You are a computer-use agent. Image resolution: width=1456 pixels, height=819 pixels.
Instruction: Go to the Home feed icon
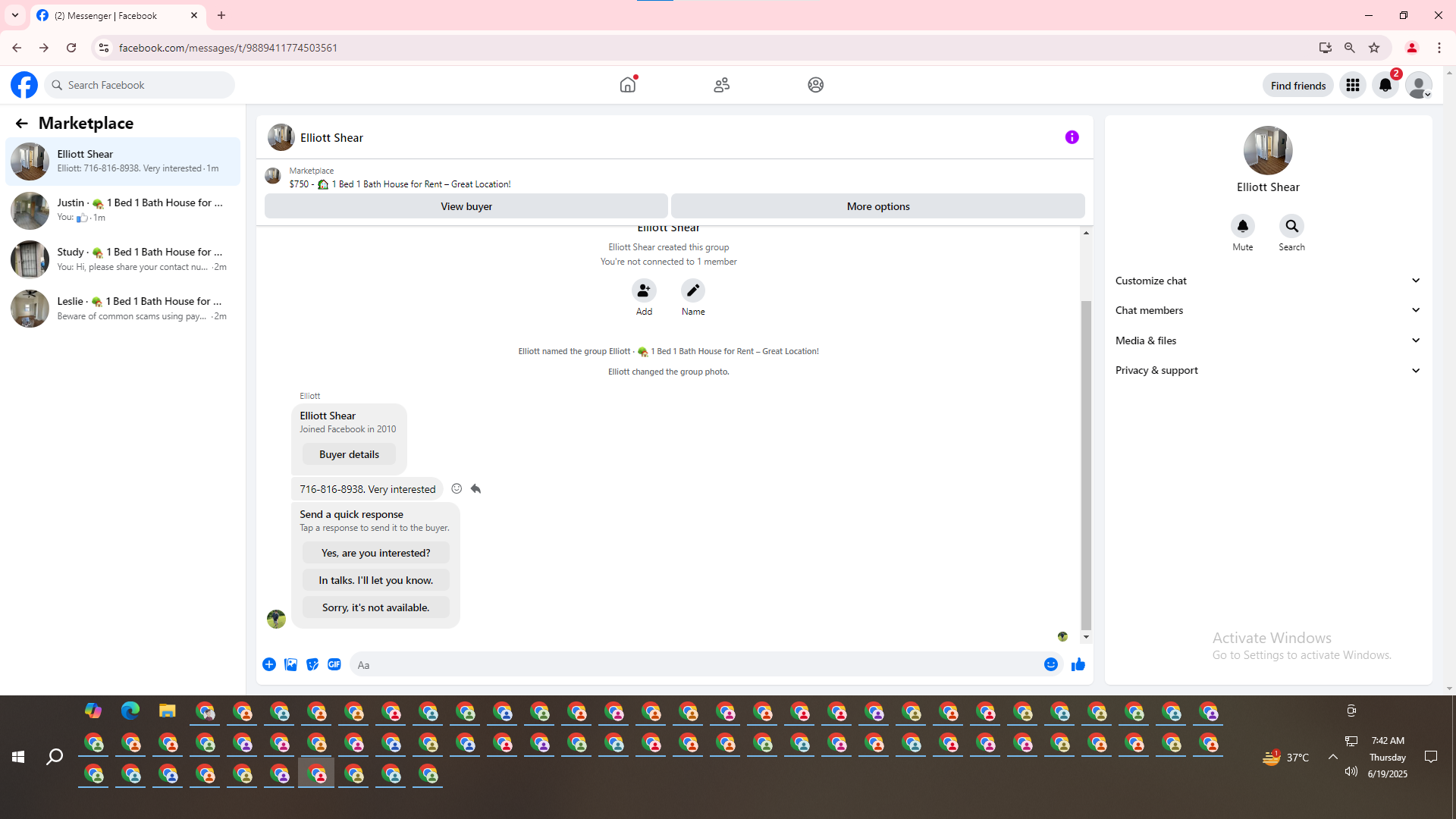pos(628,85)
